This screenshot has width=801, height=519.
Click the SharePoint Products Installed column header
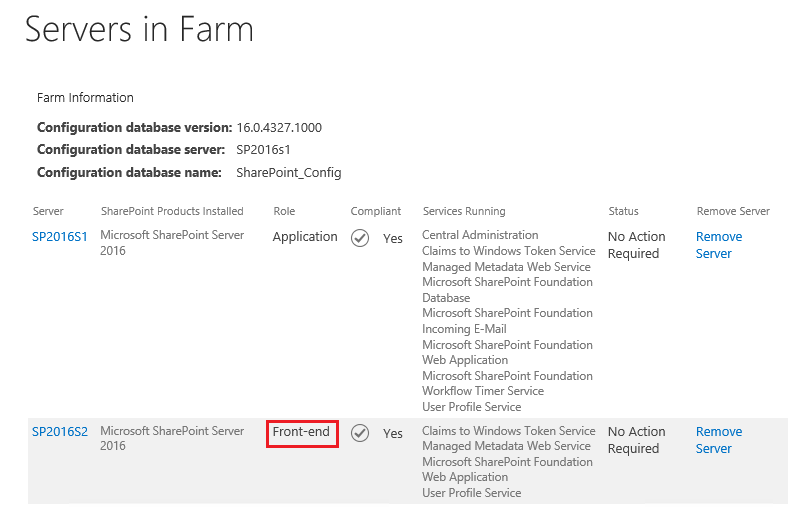[172, 211]
